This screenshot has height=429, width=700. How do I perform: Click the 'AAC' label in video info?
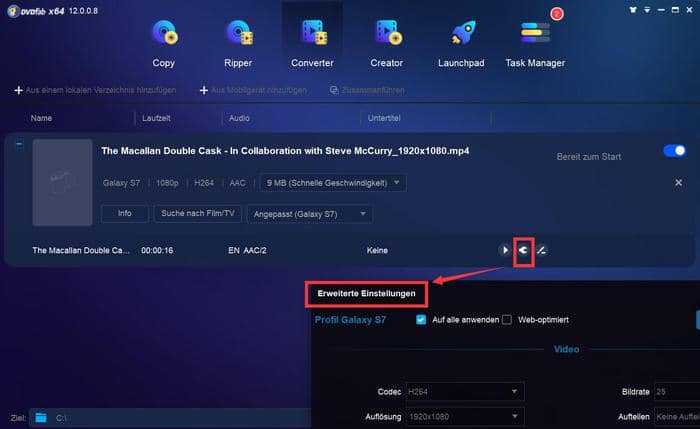[237, 183]
